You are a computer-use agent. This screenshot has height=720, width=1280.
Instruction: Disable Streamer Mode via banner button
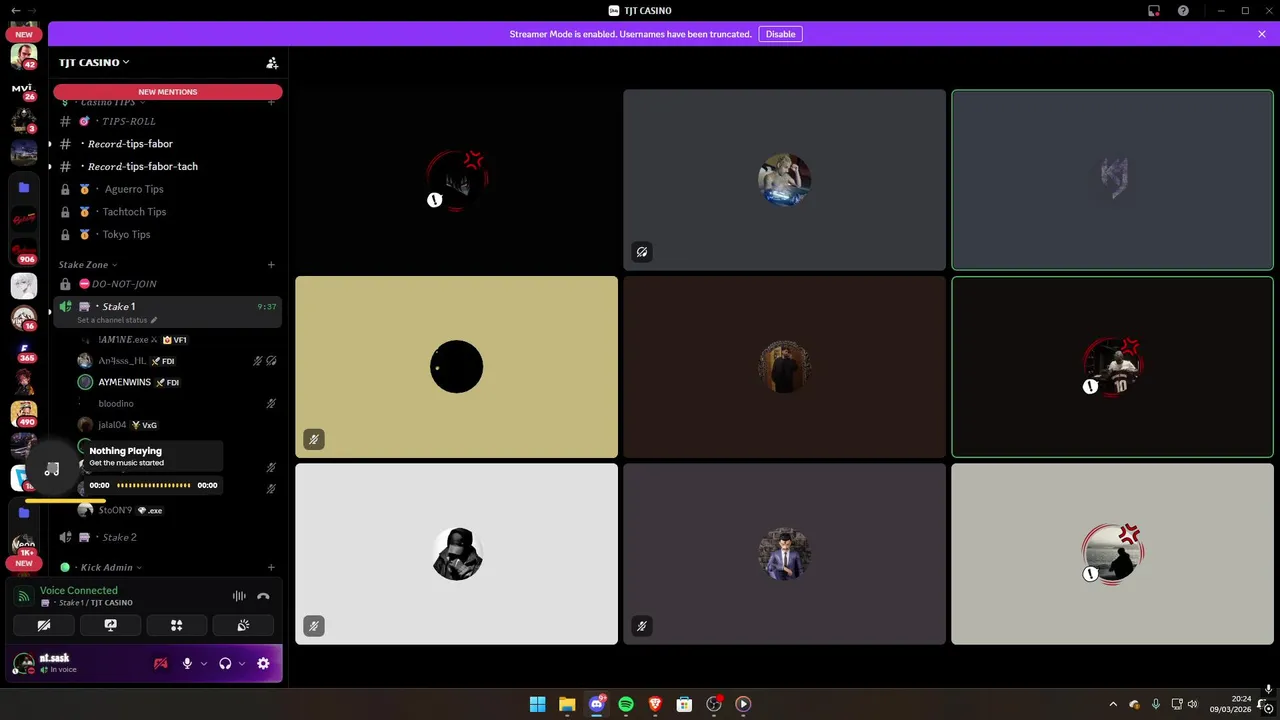(x=780, y=34)
